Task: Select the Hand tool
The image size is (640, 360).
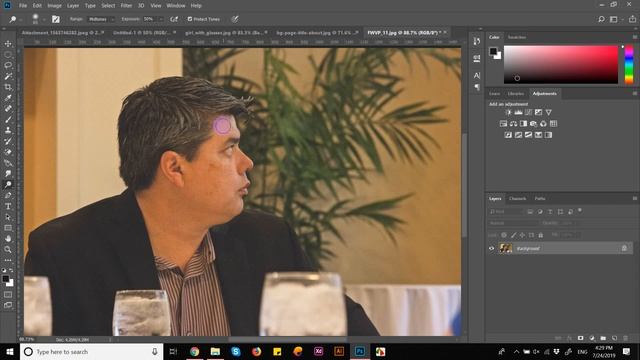Action: (x=8, y=239)
